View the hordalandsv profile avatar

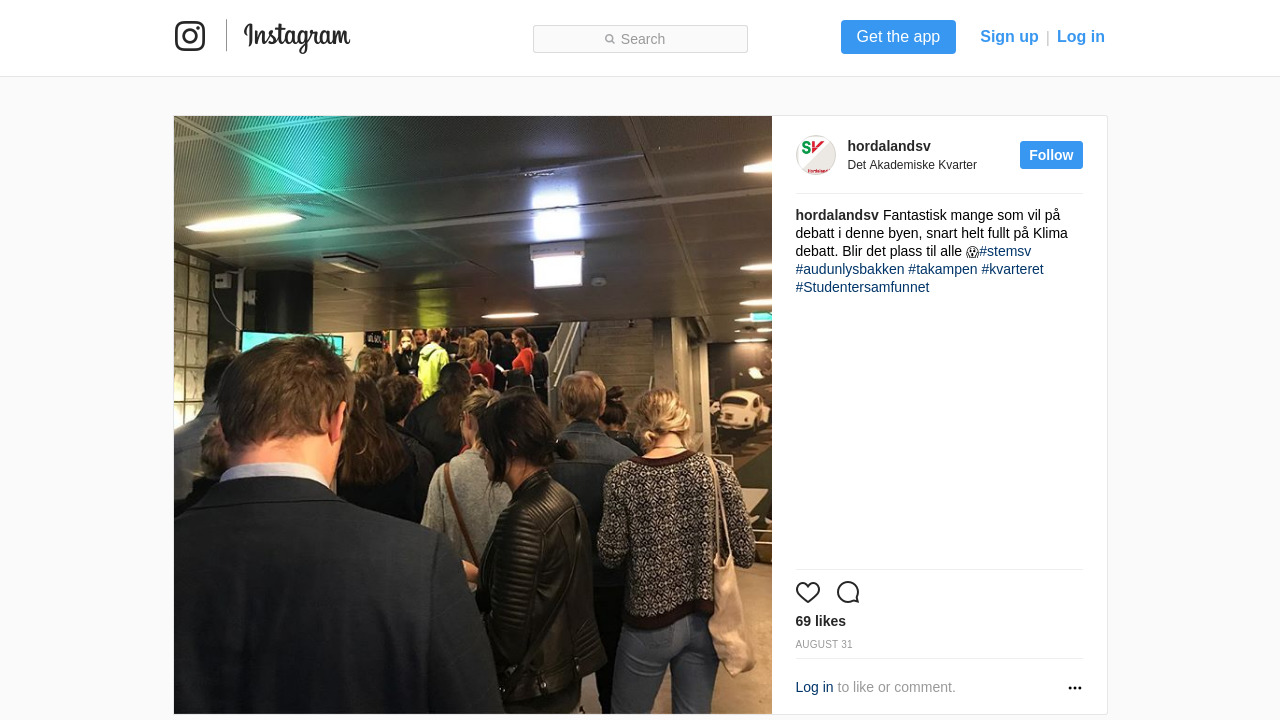click(x=816, y=155)
